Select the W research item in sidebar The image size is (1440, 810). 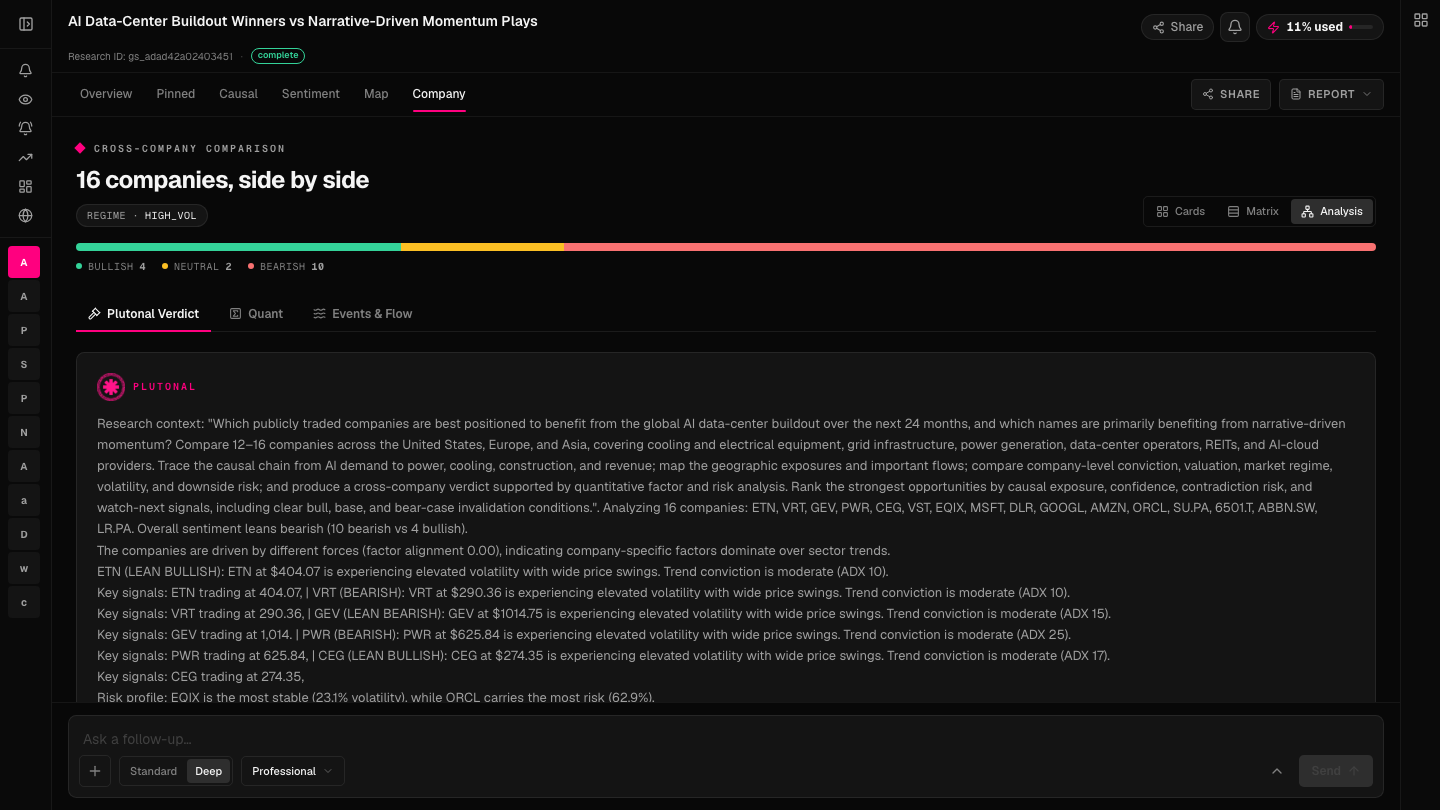[24, 568]
